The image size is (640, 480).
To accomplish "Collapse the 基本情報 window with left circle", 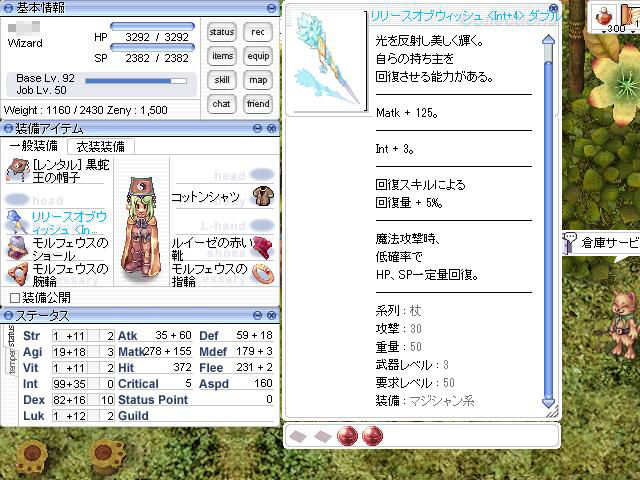I will click(x=8, y=8).
